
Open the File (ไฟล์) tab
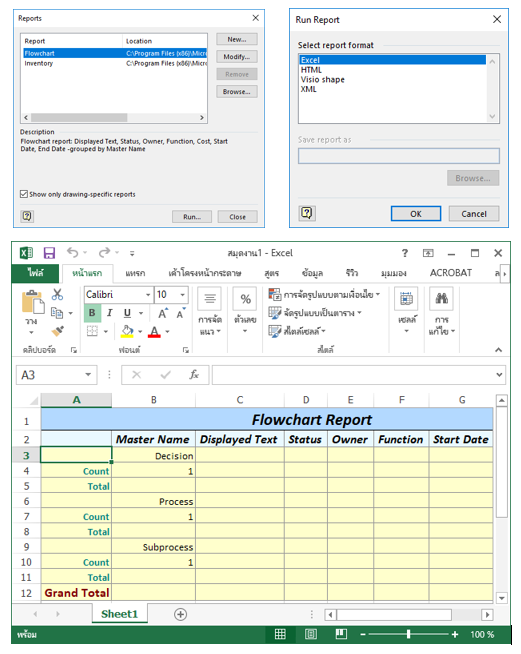(36, 273)
